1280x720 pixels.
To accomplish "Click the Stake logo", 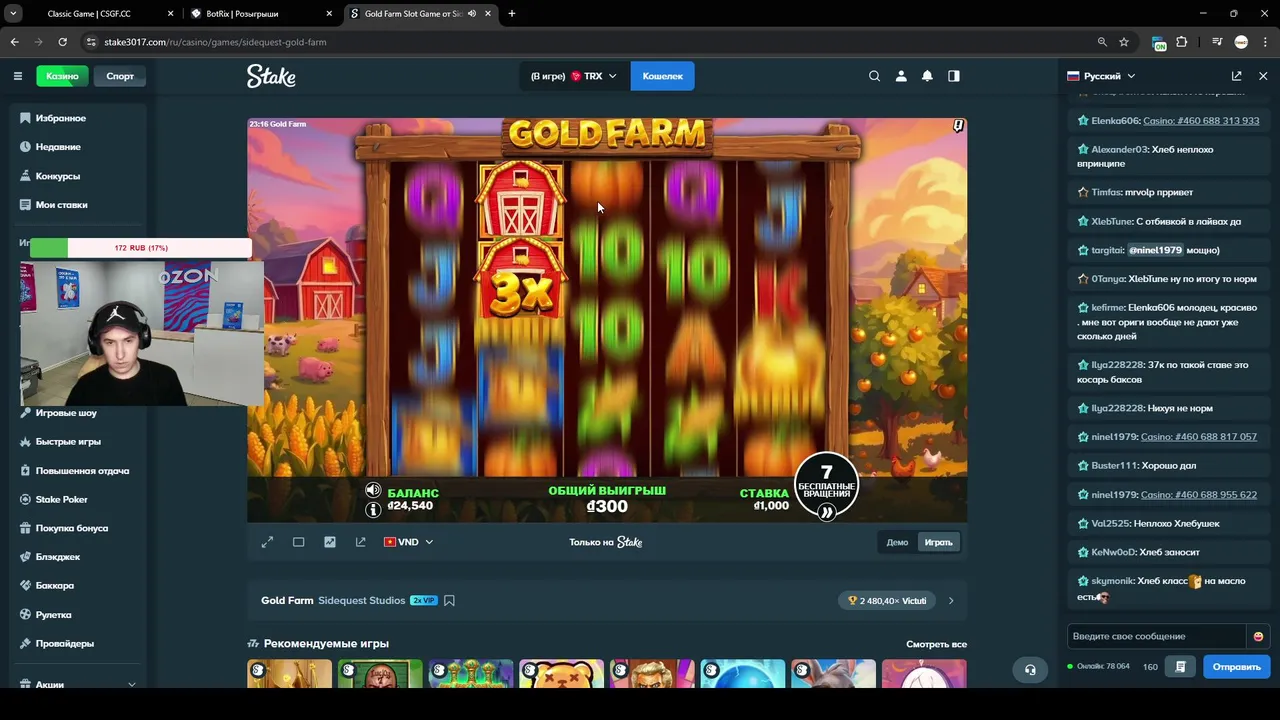I will 272,76.
